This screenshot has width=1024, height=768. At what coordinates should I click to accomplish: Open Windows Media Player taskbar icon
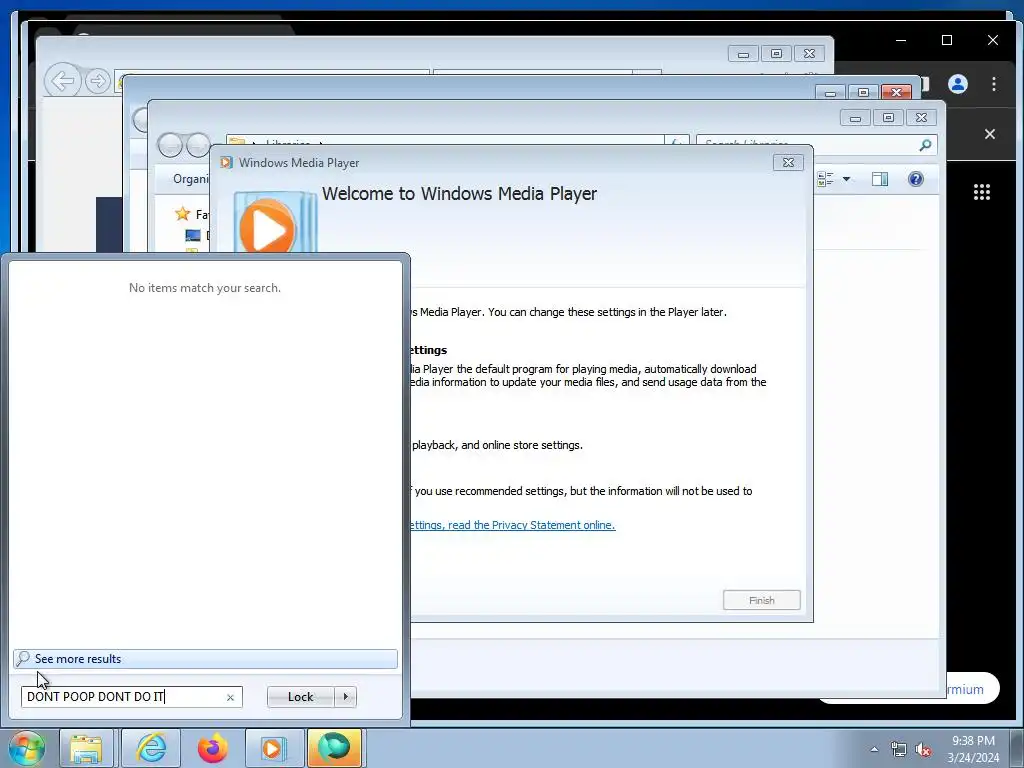(x=273, y=748)
